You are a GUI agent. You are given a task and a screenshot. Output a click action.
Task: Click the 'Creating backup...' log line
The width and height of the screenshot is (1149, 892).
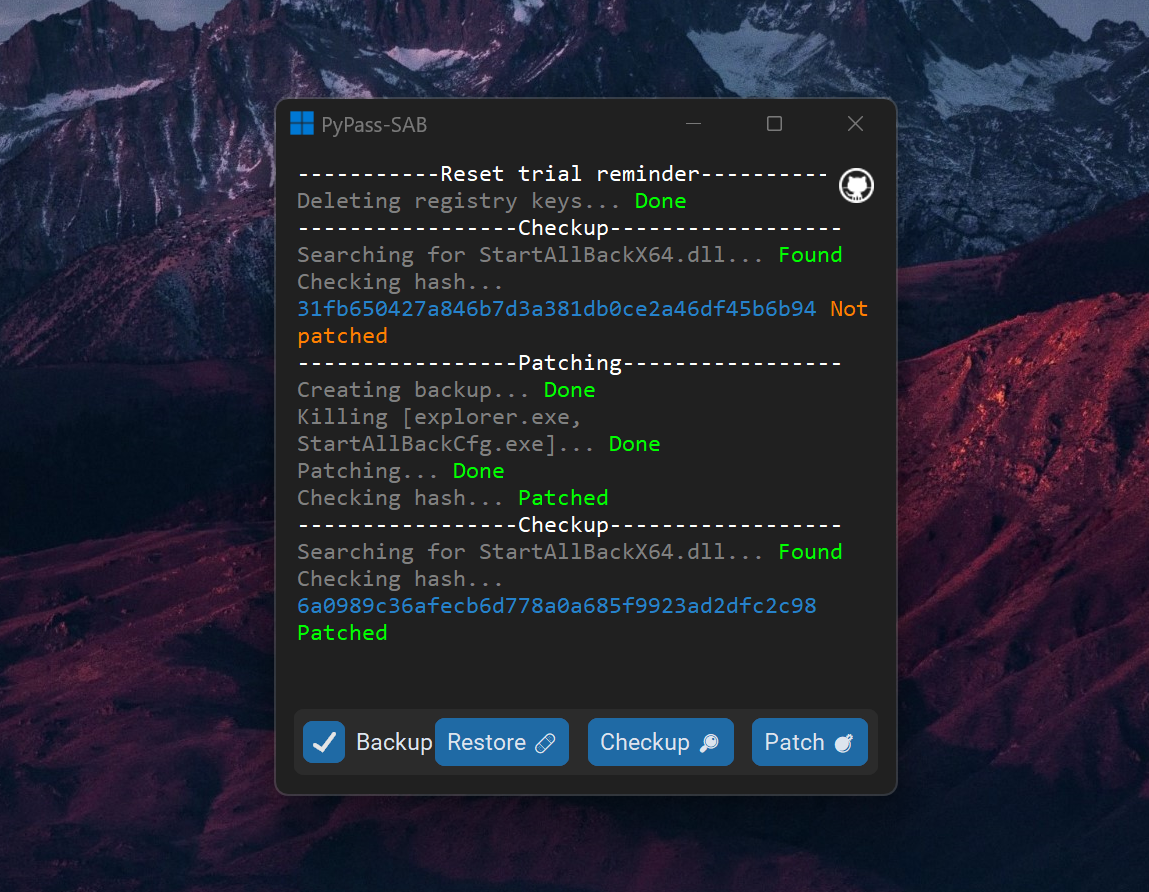(x=446, y=390)
